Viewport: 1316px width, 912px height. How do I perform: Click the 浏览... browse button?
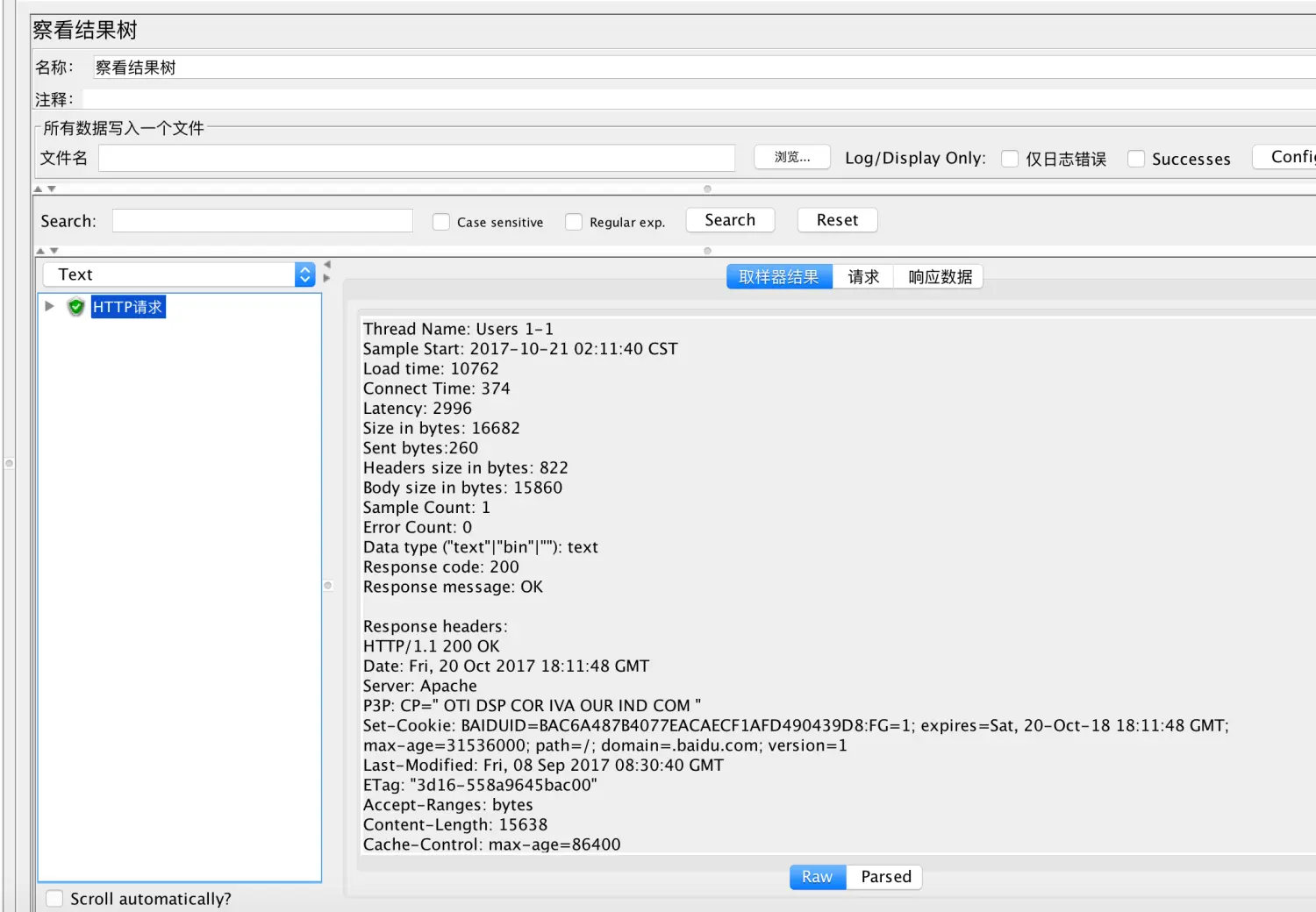coord(792,157)
